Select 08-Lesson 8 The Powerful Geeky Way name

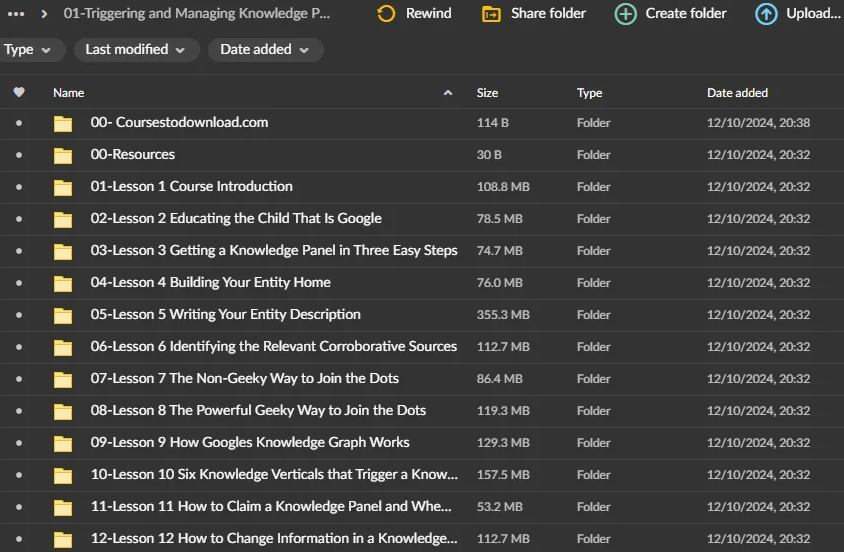[258, 411]
